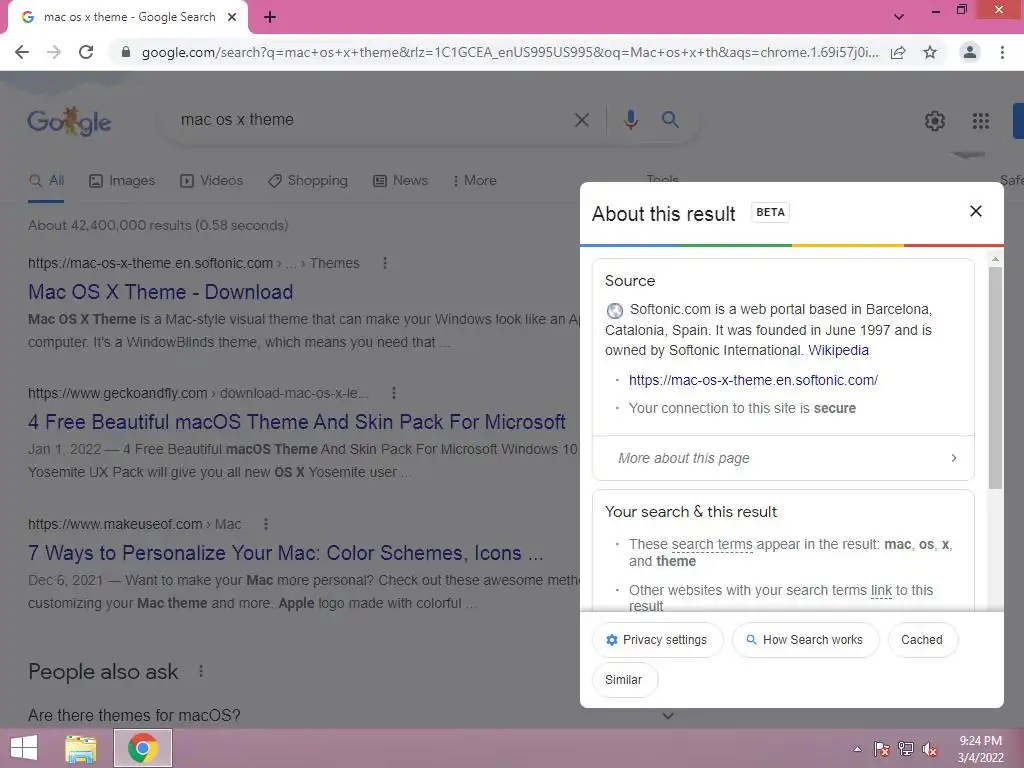This screenshot has height=768, width=1024.
Task: Open 'Mac OS X Theme - Download' result
Action: 161,292
